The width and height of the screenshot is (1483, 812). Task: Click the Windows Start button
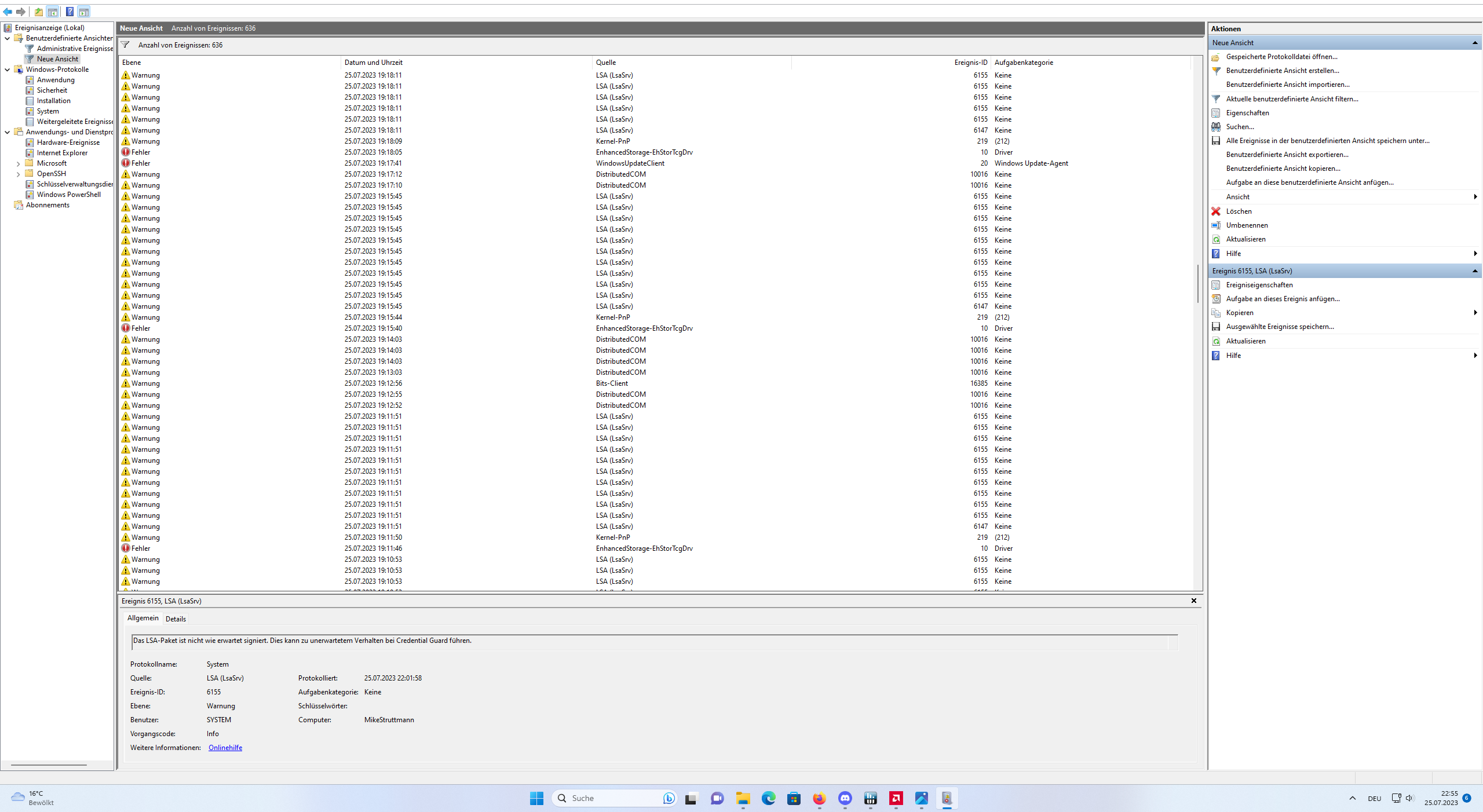536,798
